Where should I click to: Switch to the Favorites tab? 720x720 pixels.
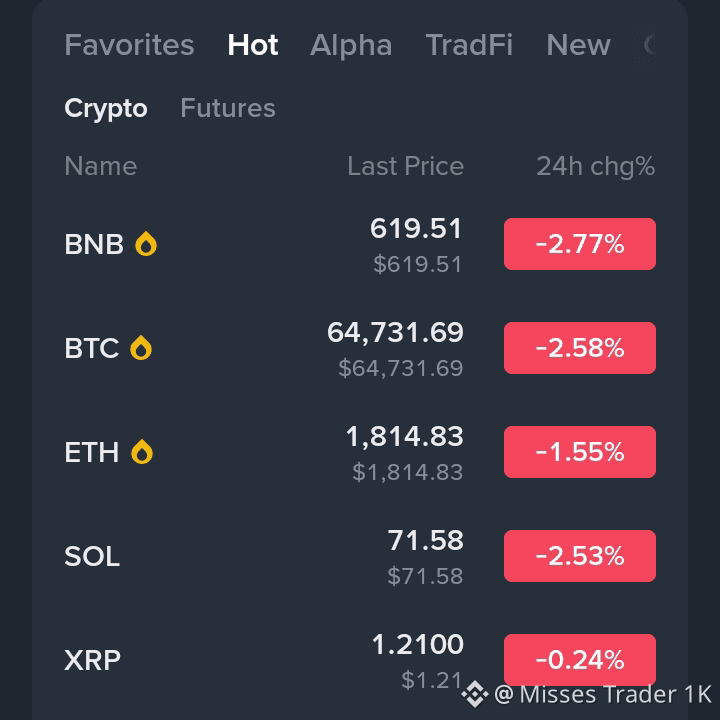pyautogui.click(x=129, y=45)
